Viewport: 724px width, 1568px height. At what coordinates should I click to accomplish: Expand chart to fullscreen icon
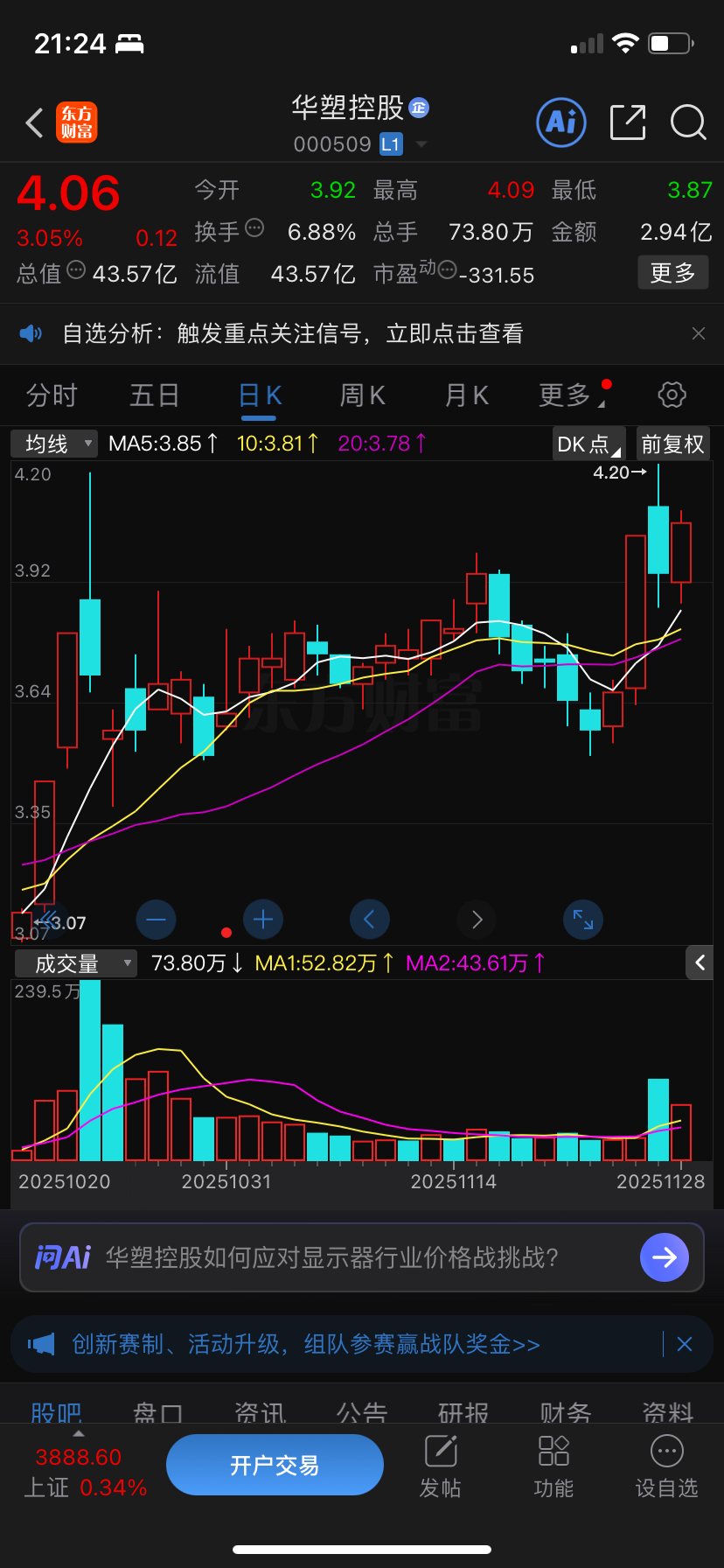point(583,920)
